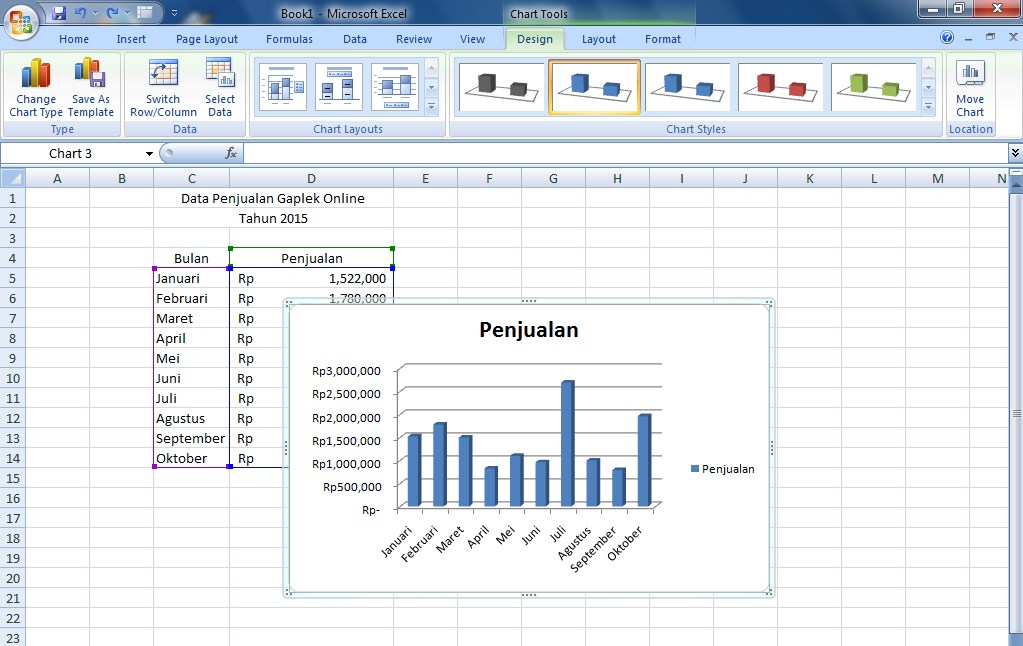Click the chart title Penjualan
This screenshot has width=1023, height=646.
pyautogui.click(x=528, y=330)
